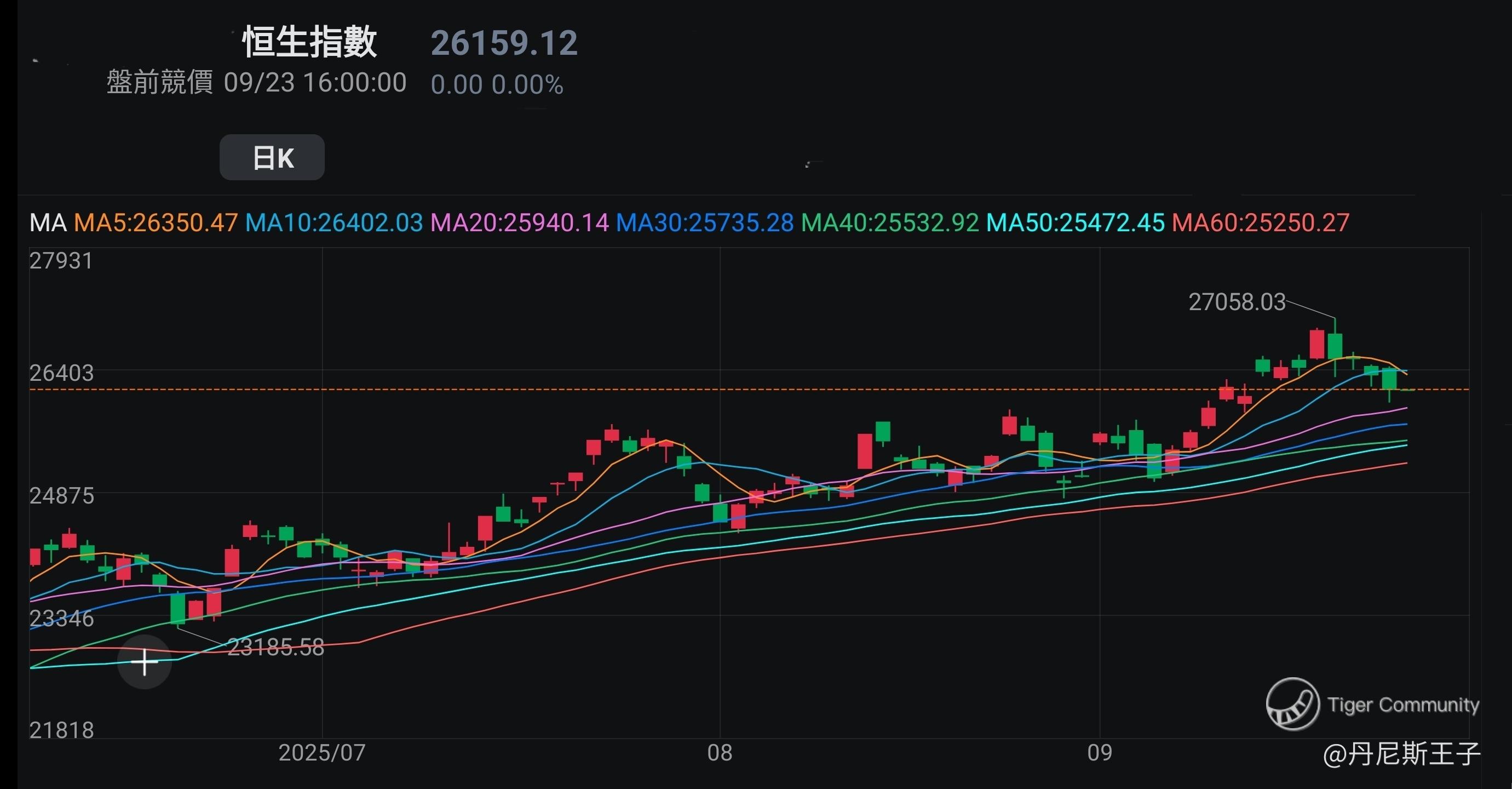Select the MA50 cyan indicator label
The width and height of the screenshot is (1512, 789).
tap(1076, 222)
